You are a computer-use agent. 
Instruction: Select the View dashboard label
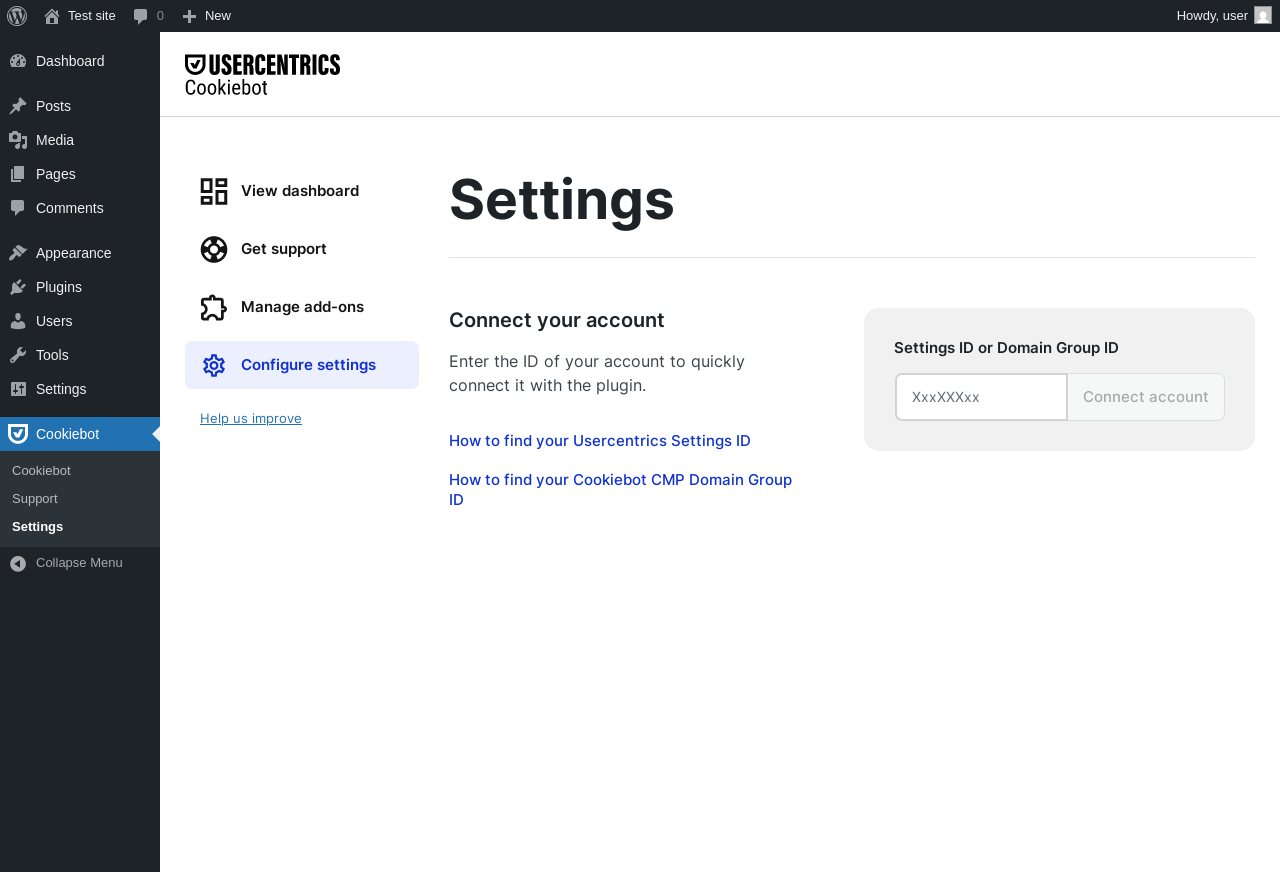300,191
